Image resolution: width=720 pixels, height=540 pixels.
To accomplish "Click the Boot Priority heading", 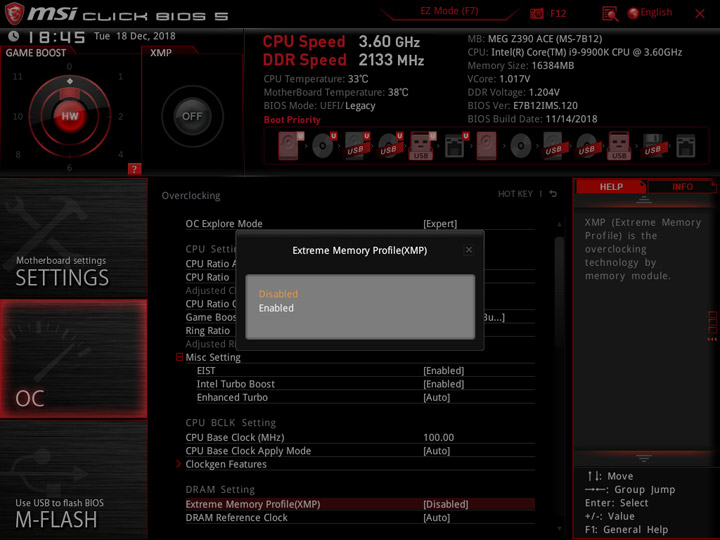I will [292, 120].
